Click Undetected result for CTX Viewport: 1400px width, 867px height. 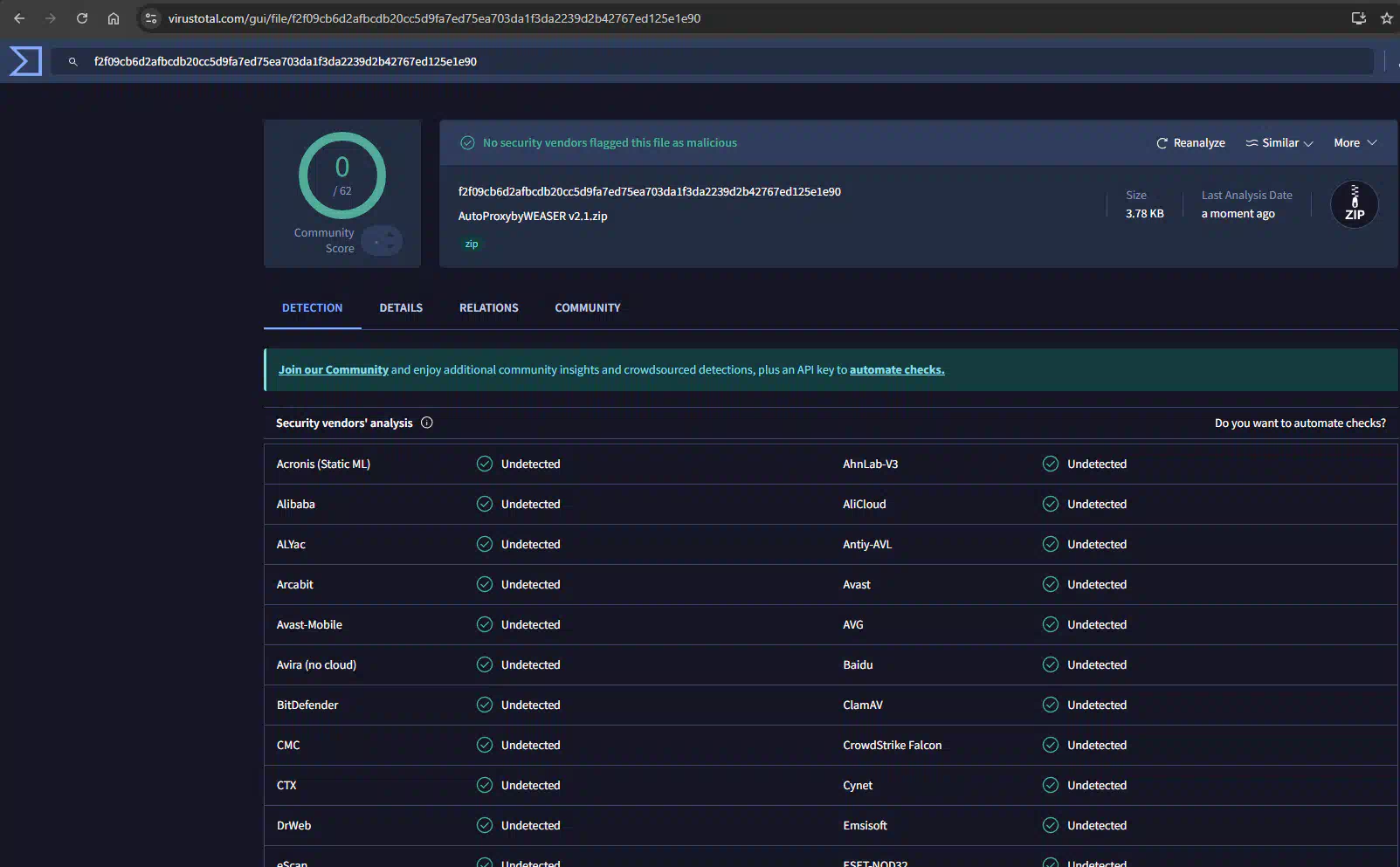point(531,786)
